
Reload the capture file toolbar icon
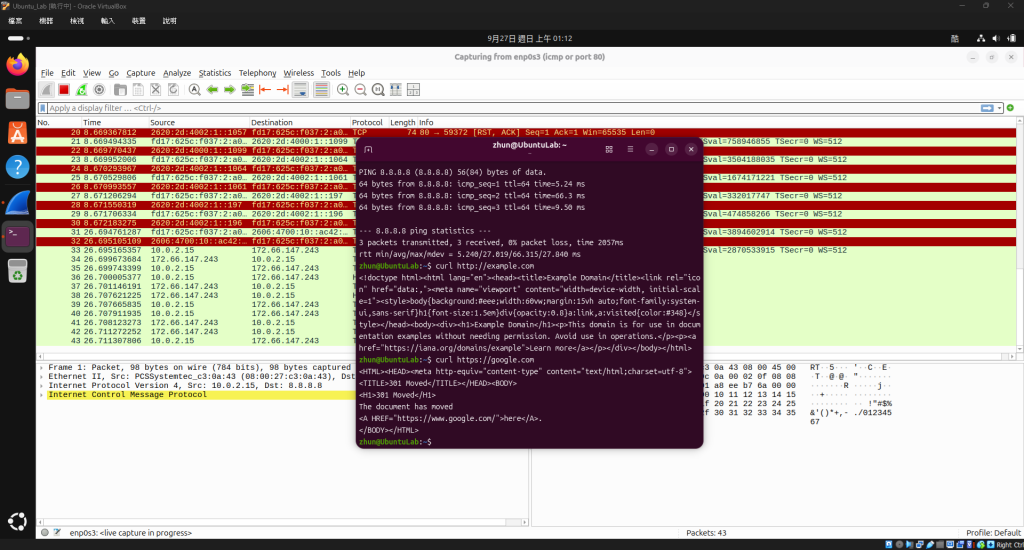173,90
